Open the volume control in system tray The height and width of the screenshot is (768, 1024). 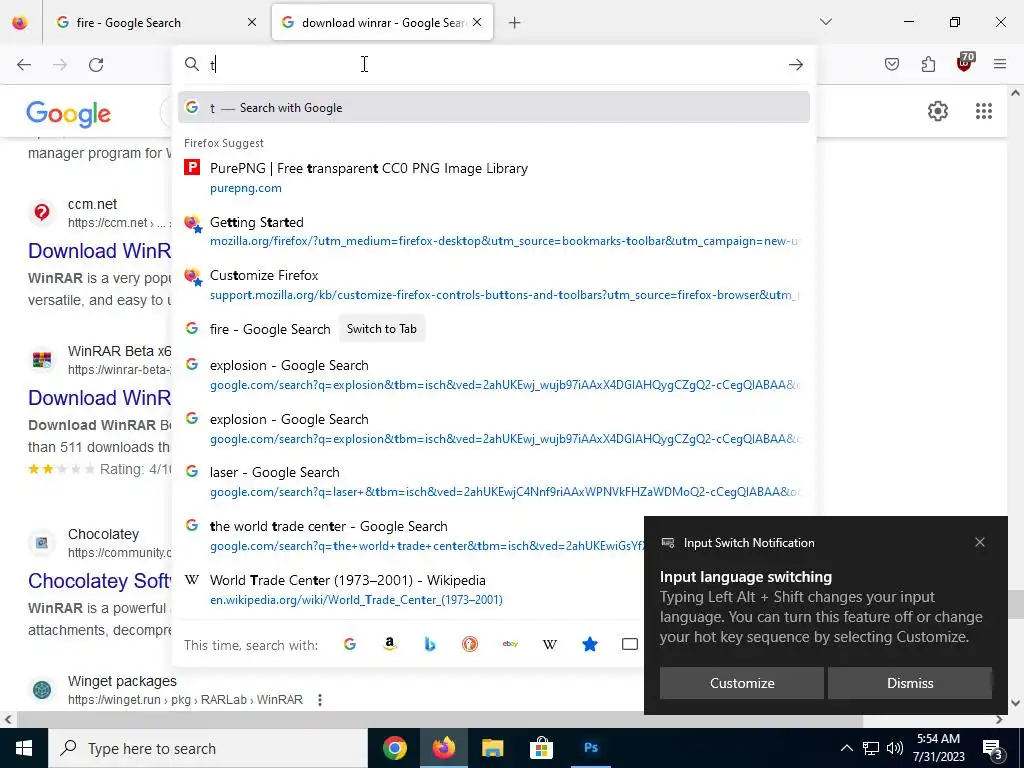(895, 748)
